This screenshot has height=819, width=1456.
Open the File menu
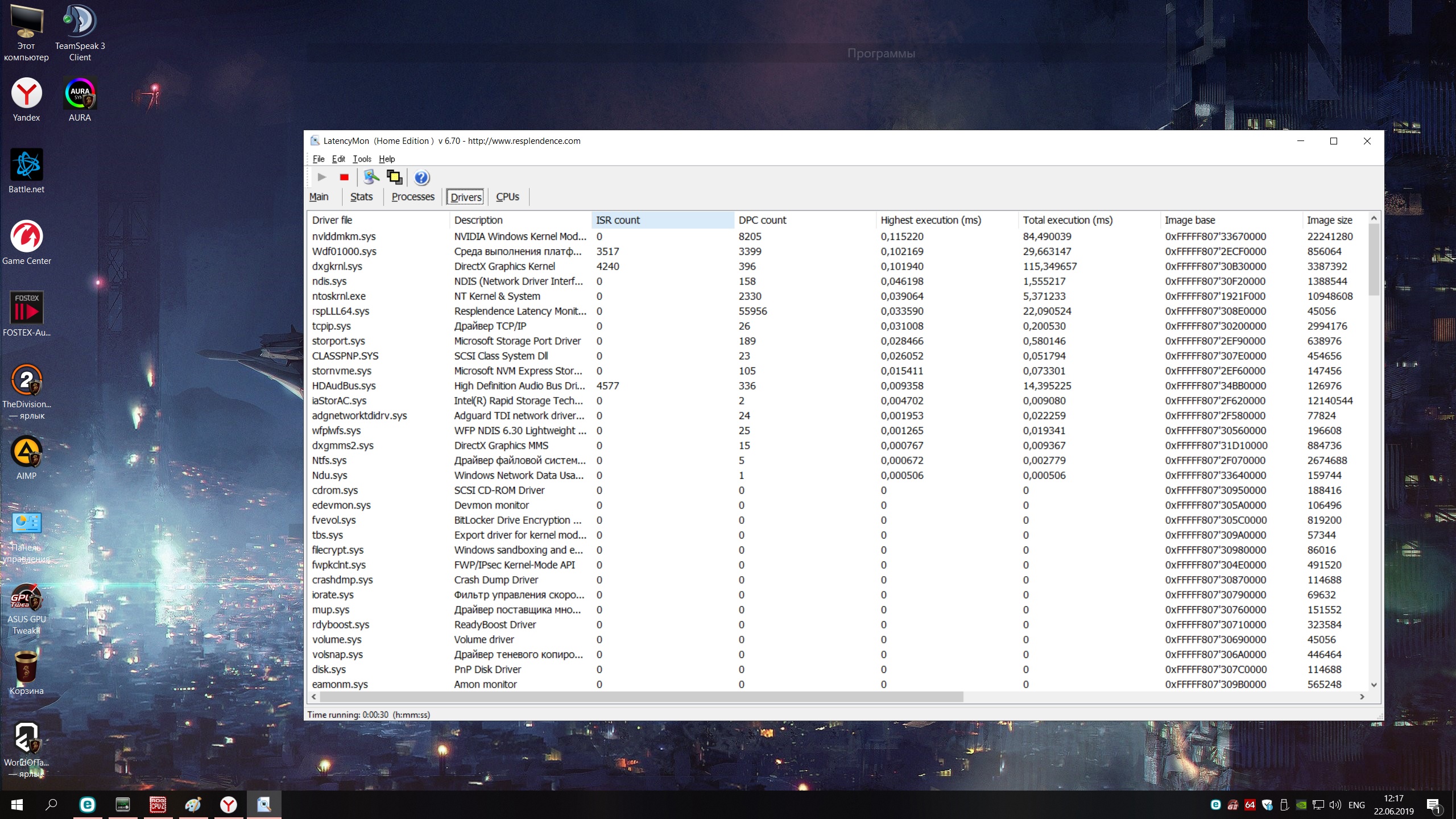(318, 159)
